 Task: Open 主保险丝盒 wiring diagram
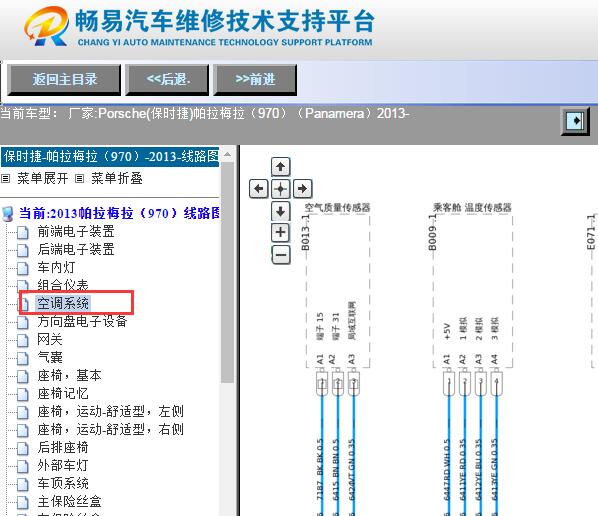(69, 502)
